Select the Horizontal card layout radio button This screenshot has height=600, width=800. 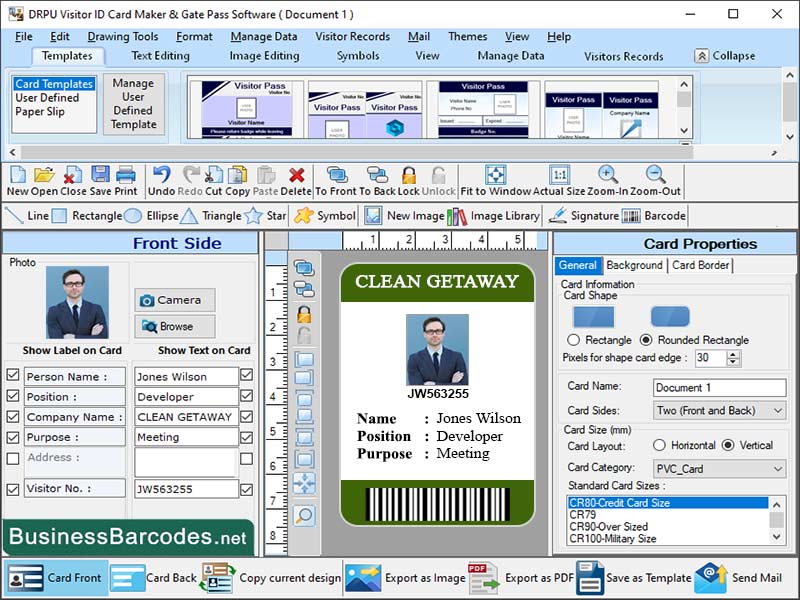(660, 446)
